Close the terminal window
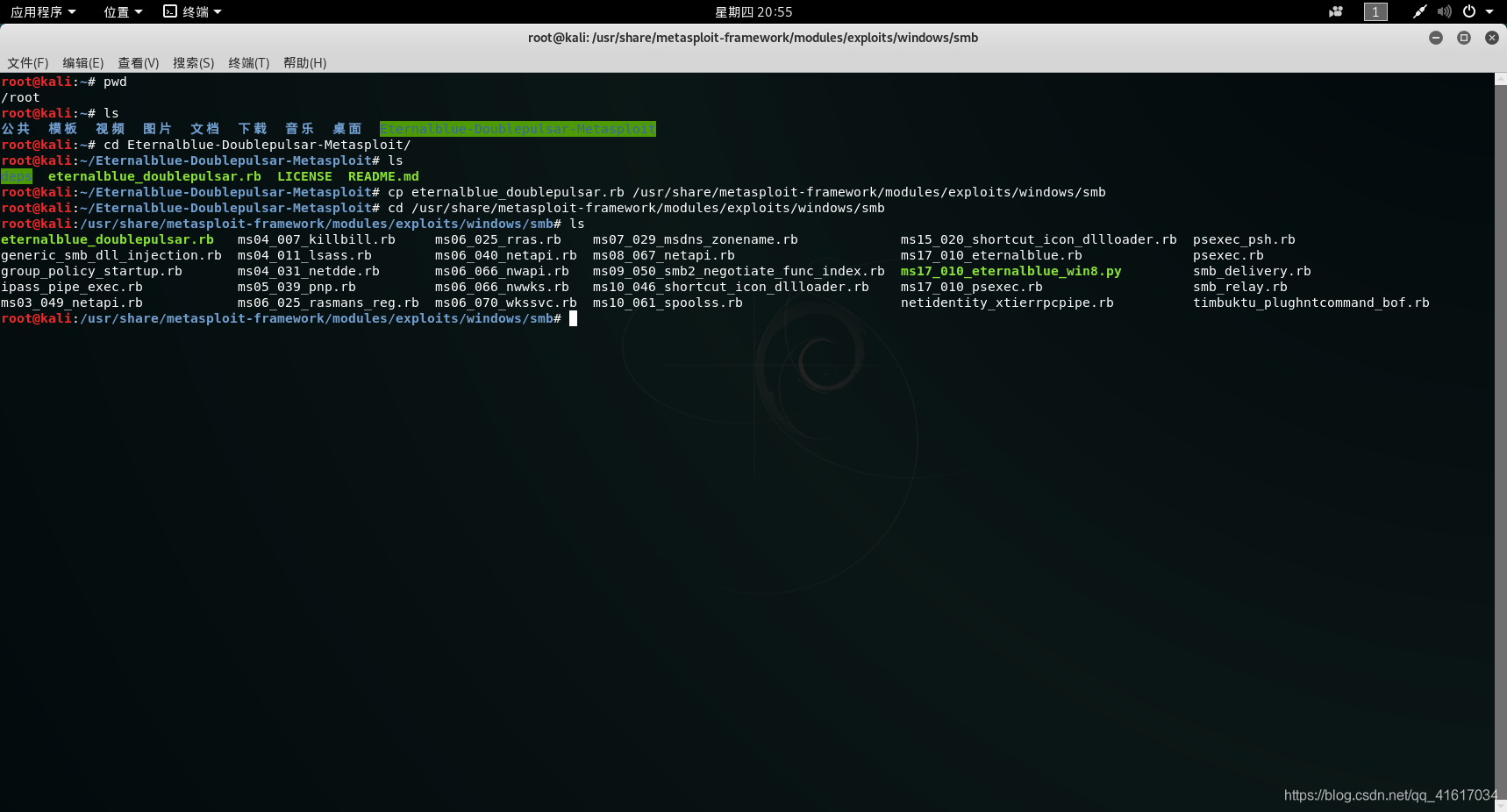 1492,38
